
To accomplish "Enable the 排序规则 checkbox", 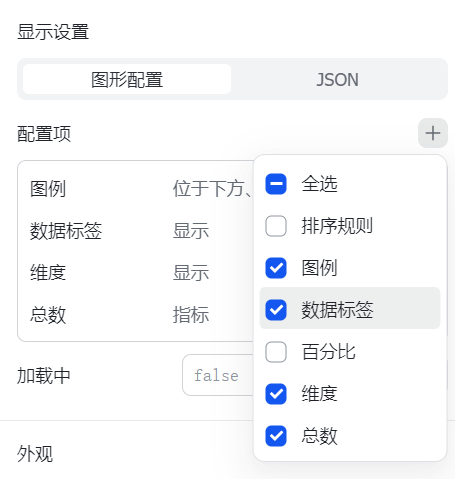I will click(x=276, y=226).
